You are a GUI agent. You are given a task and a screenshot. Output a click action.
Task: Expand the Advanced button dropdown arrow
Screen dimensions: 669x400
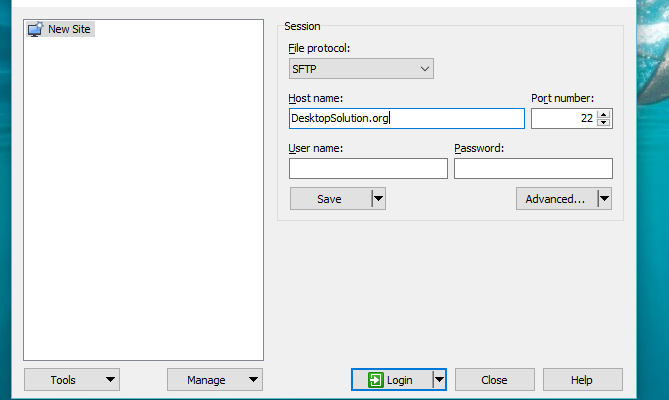[x=604, y=199]
